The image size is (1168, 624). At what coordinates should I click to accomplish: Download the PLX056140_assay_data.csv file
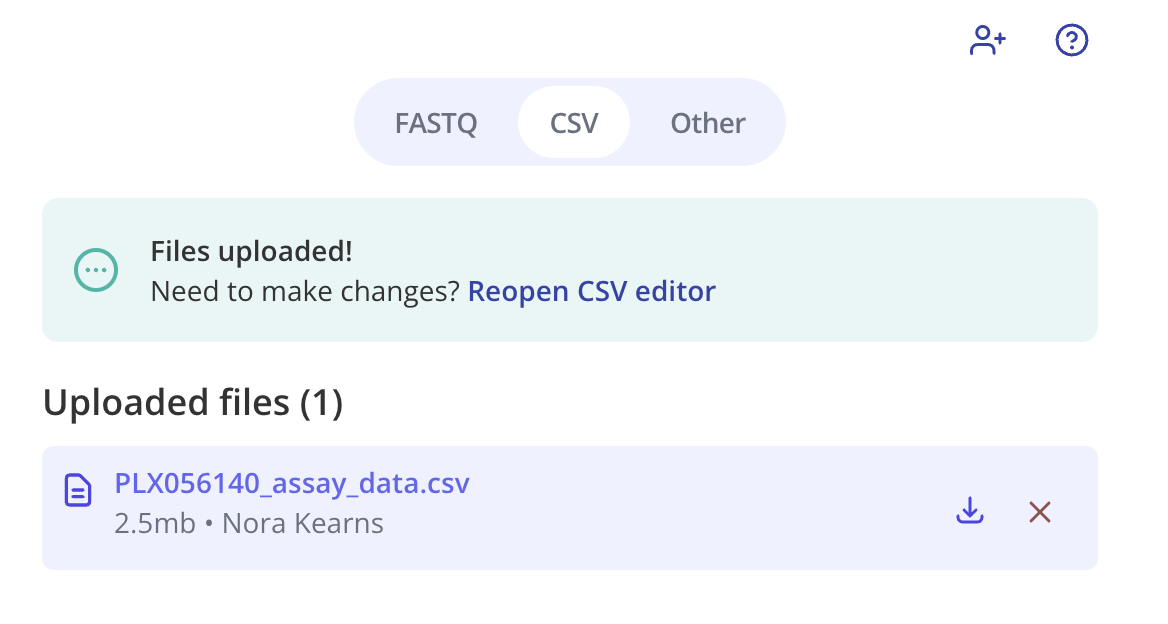(969, 512)
